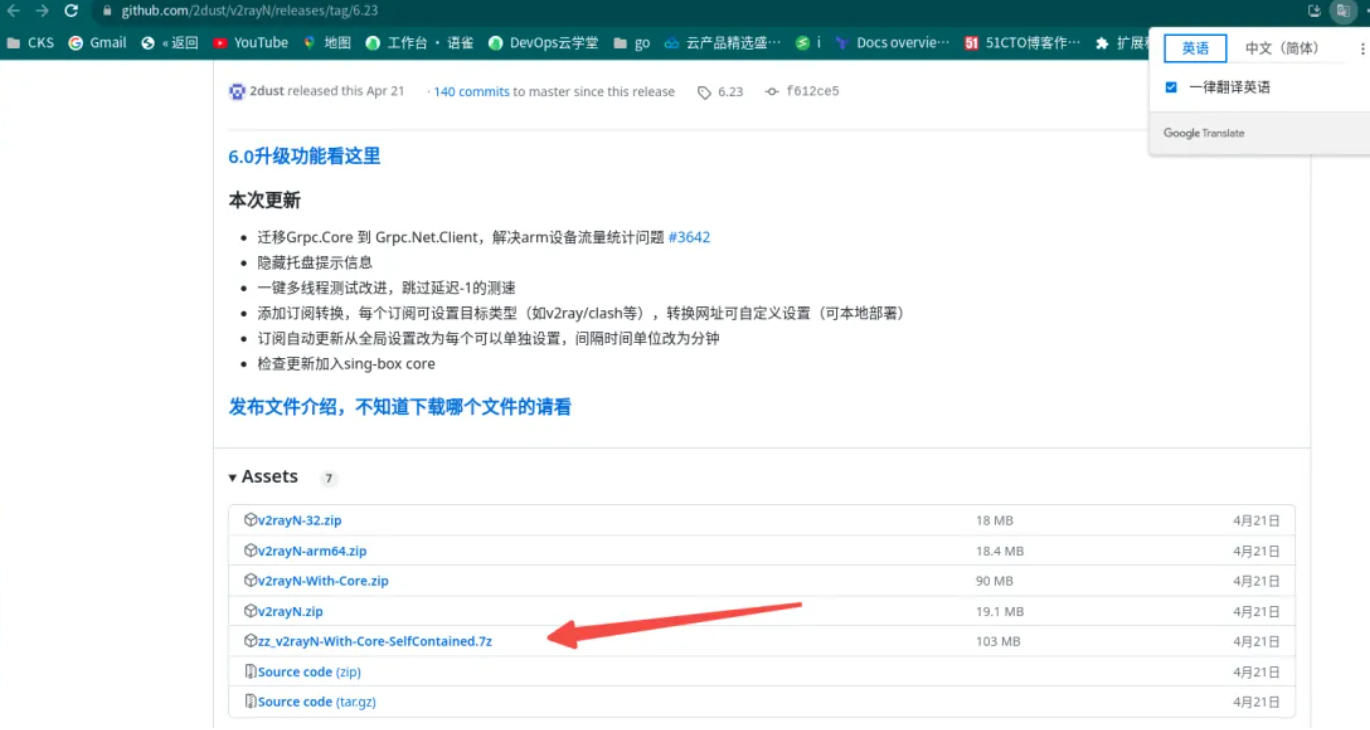Open the Gmail bookmark
1370x730 pixels.
[98, 43]
